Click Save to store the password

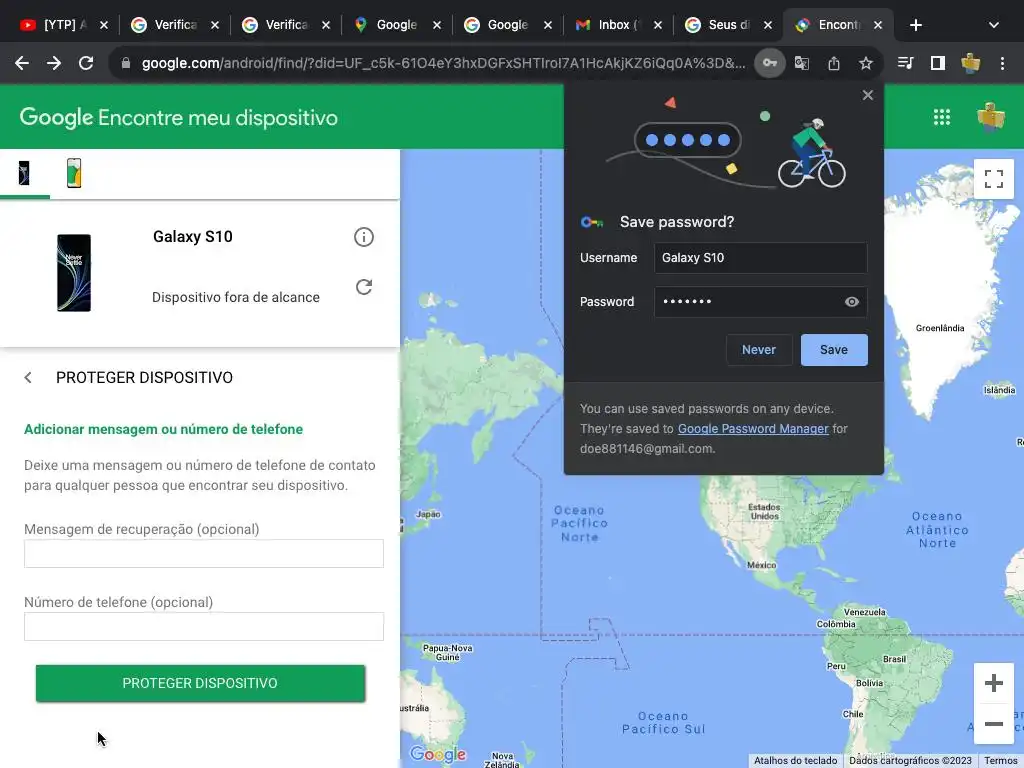pyautogui.click(x=834, y=350)
